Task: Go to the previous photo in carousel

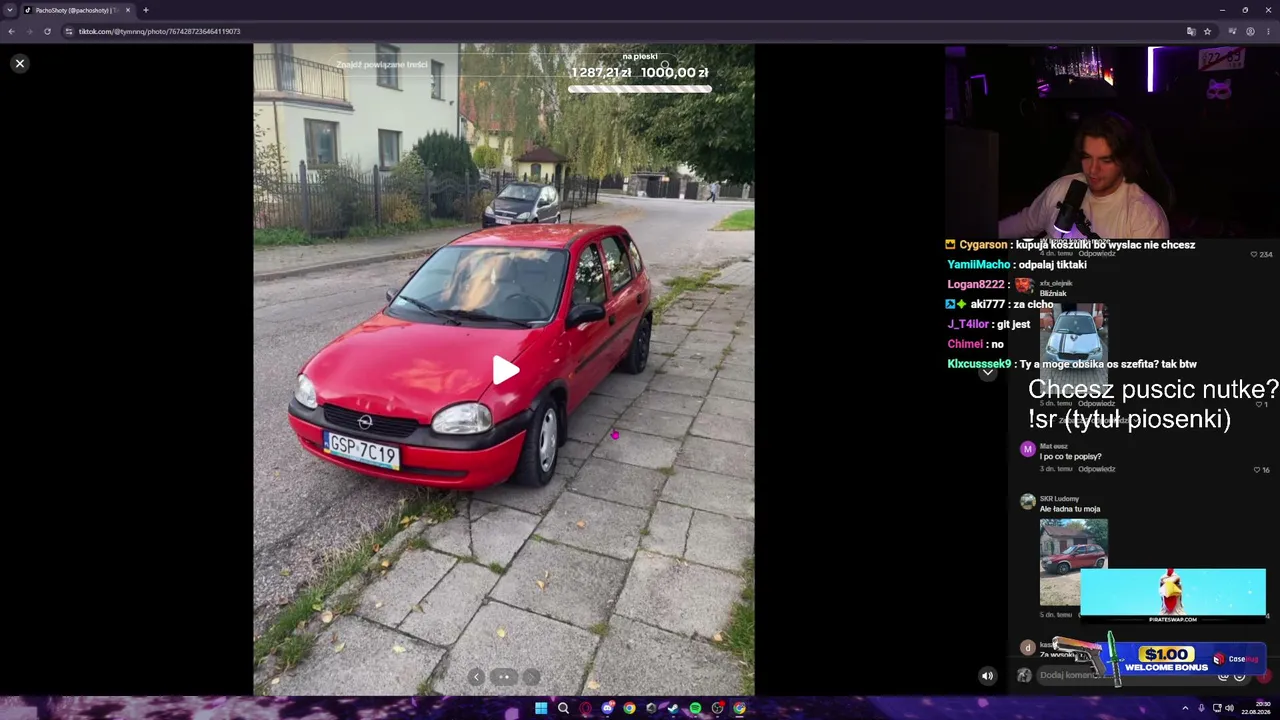Action: pos(476,677)
